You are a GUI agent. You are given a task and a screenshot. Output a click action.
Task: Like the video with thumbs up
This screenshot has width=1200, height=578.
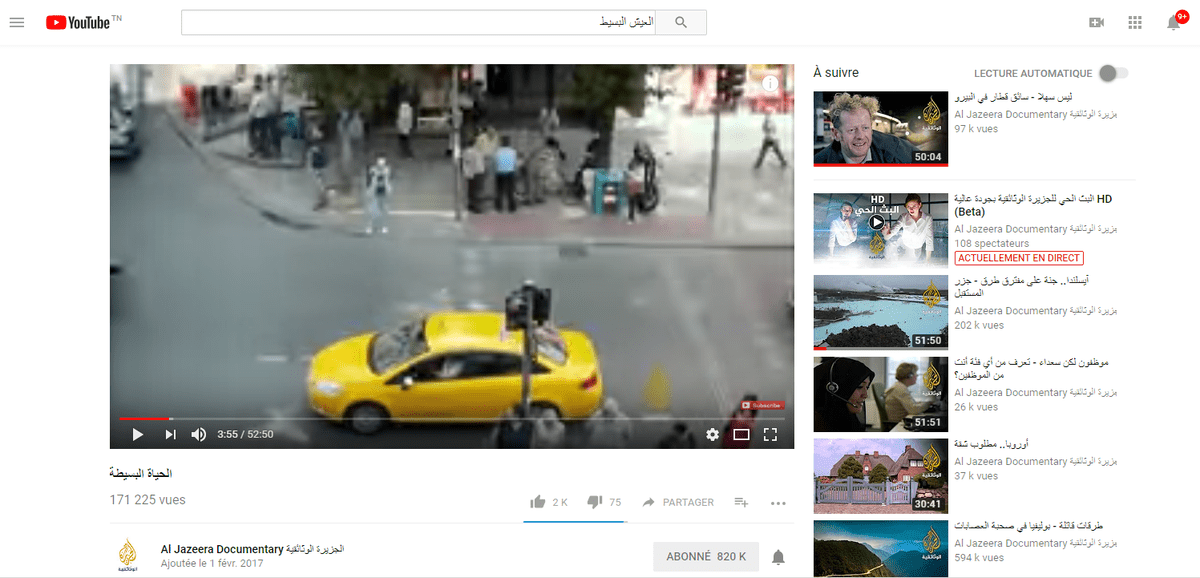coord(538,502)
